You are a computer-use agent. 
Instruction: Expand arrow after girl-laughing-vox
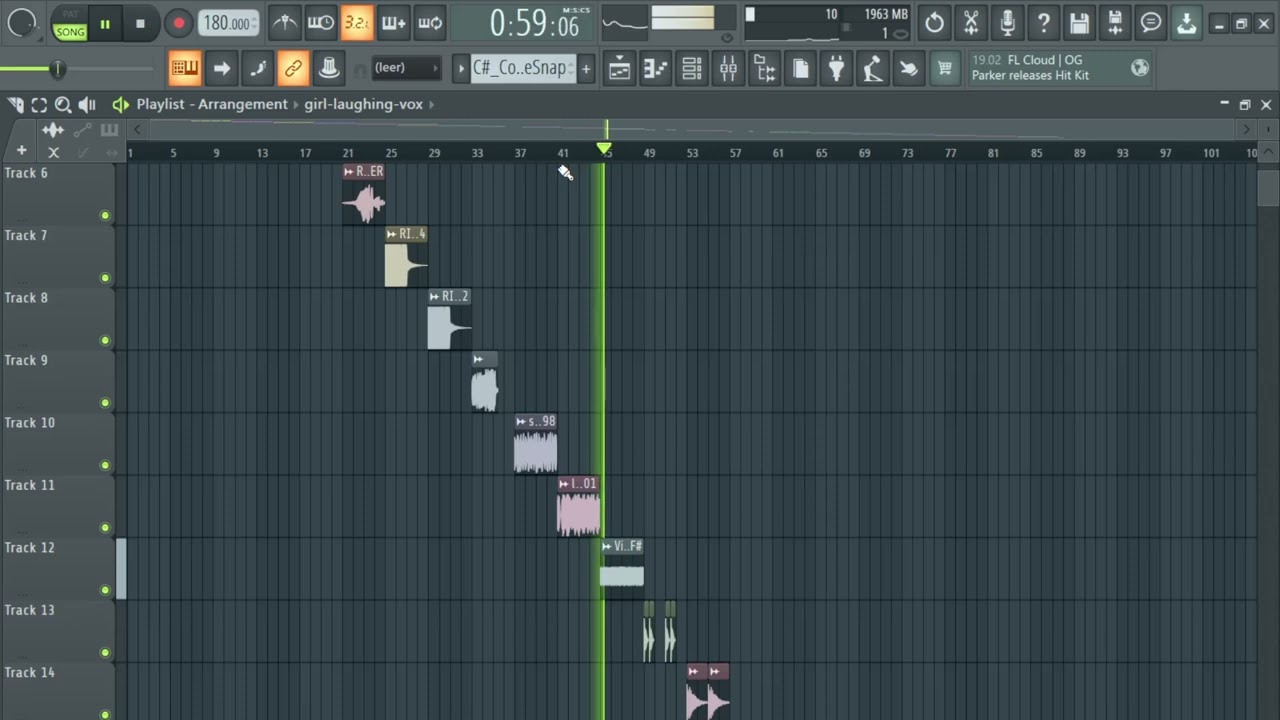(432, 104)
